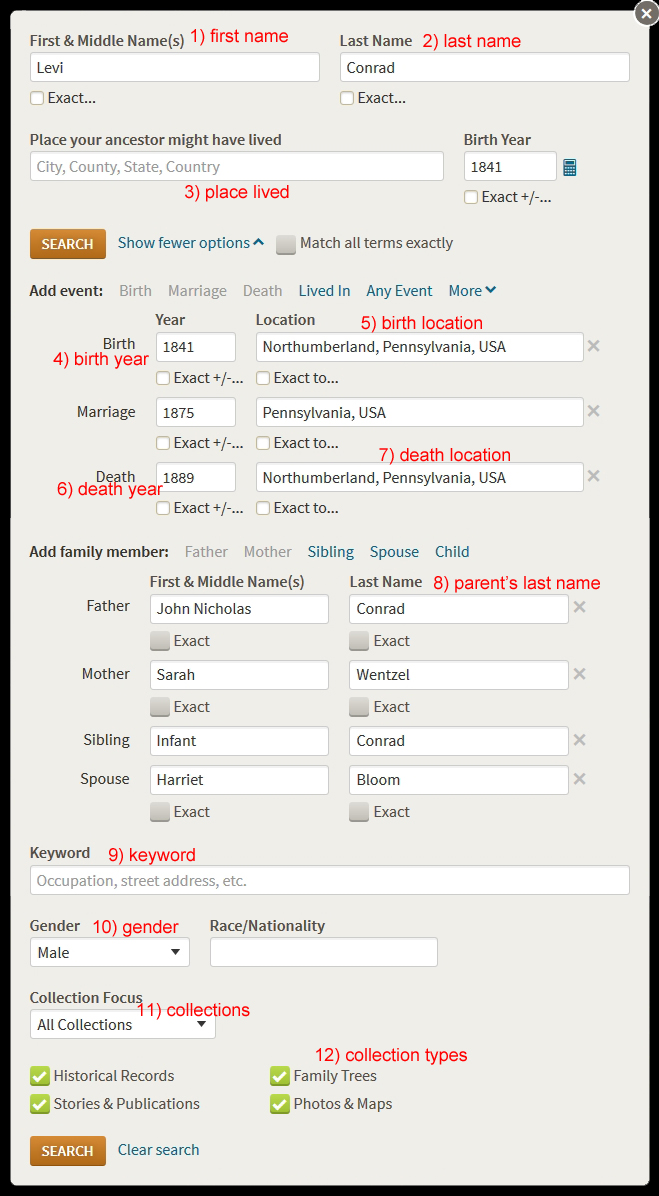659x1196 pixels.
Task: Add a Sibling family member
Action: (330, 551)
